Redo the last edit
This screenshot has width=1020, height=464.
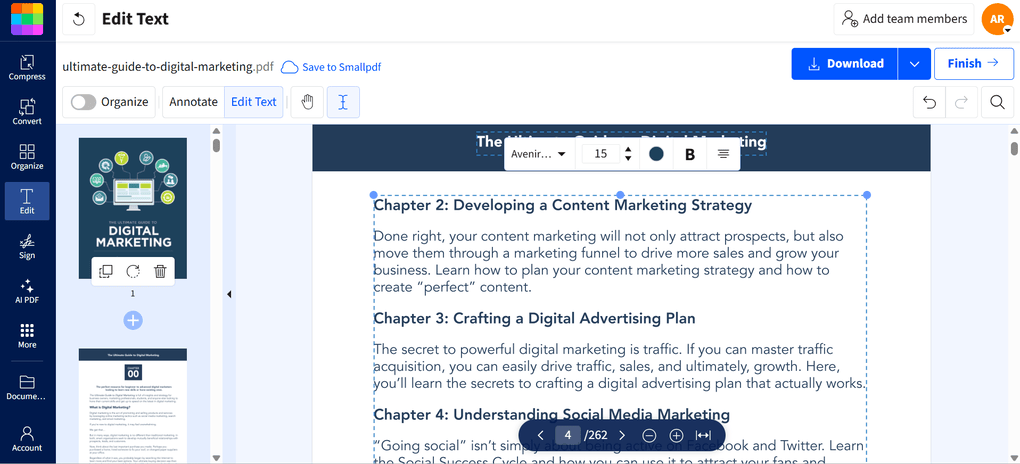961,102
